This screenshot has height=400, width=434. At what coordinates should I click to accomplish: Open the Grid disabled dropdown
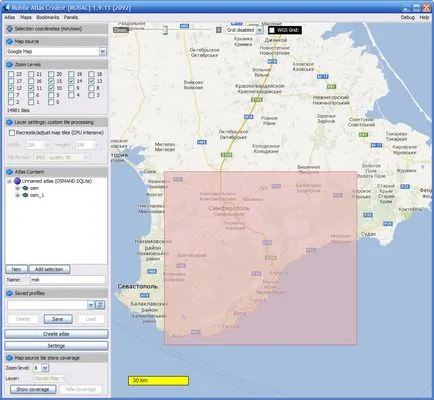(260, 30)
